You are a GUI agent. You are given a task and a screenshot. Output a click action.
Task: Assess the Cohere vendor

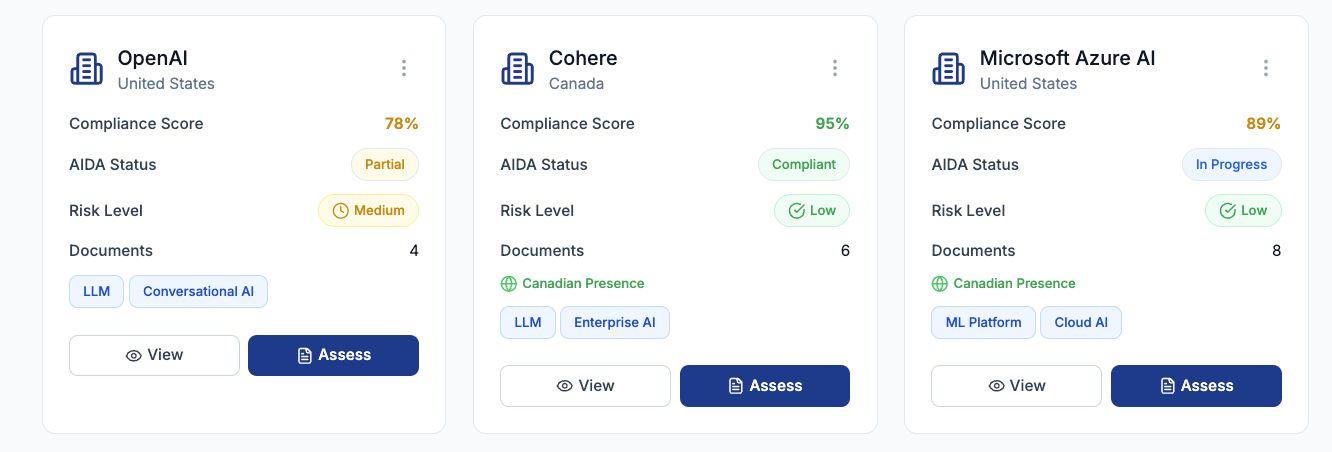[x=765, y=386]
